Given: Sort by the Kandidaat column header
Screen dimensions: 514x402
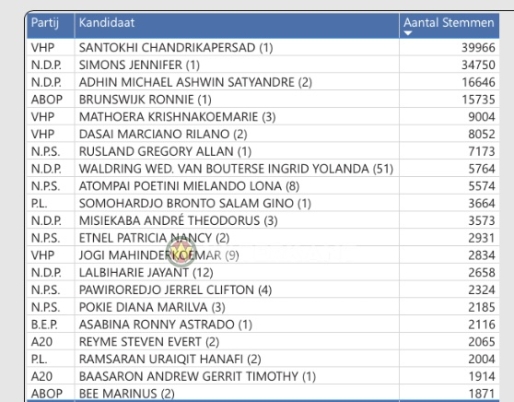Looking at the screenshot, I should point(107,23).
